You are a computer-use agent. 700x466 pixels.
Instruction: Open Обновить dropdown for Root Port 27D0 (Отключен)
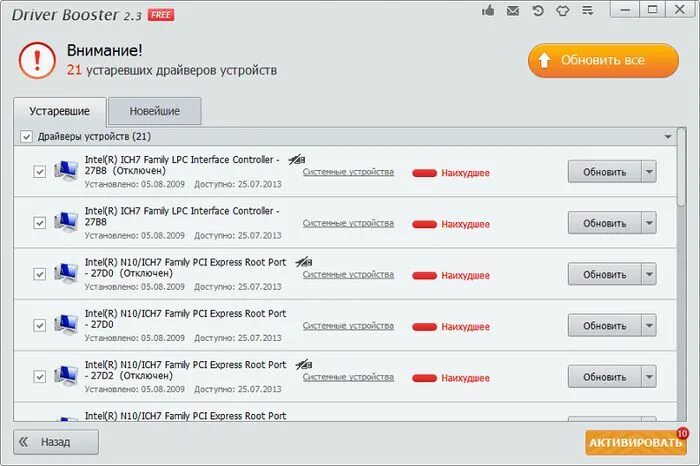[x=649, y=274]
